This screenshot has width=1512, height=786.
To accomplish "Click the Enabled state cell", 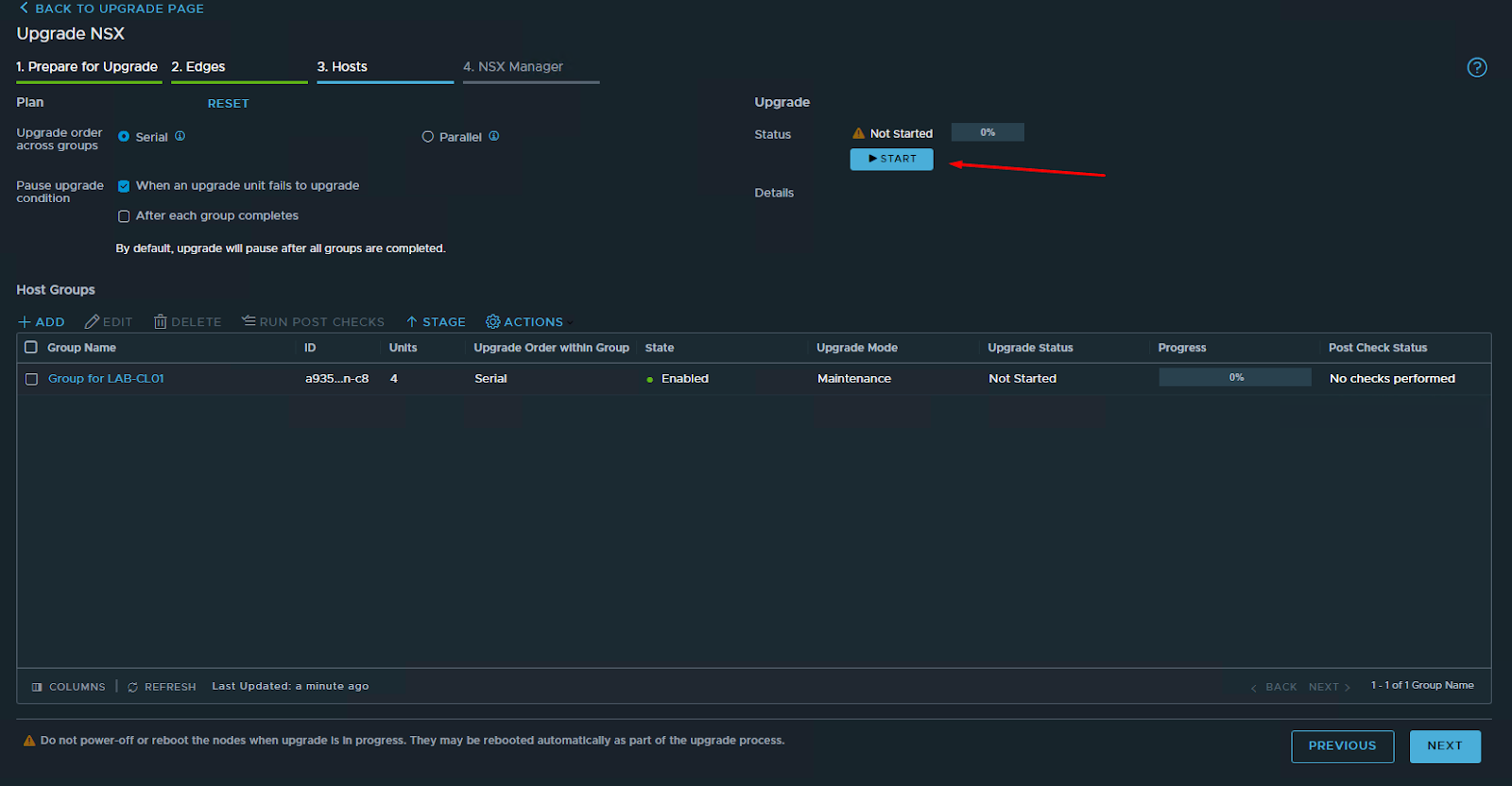I will 678,379.
